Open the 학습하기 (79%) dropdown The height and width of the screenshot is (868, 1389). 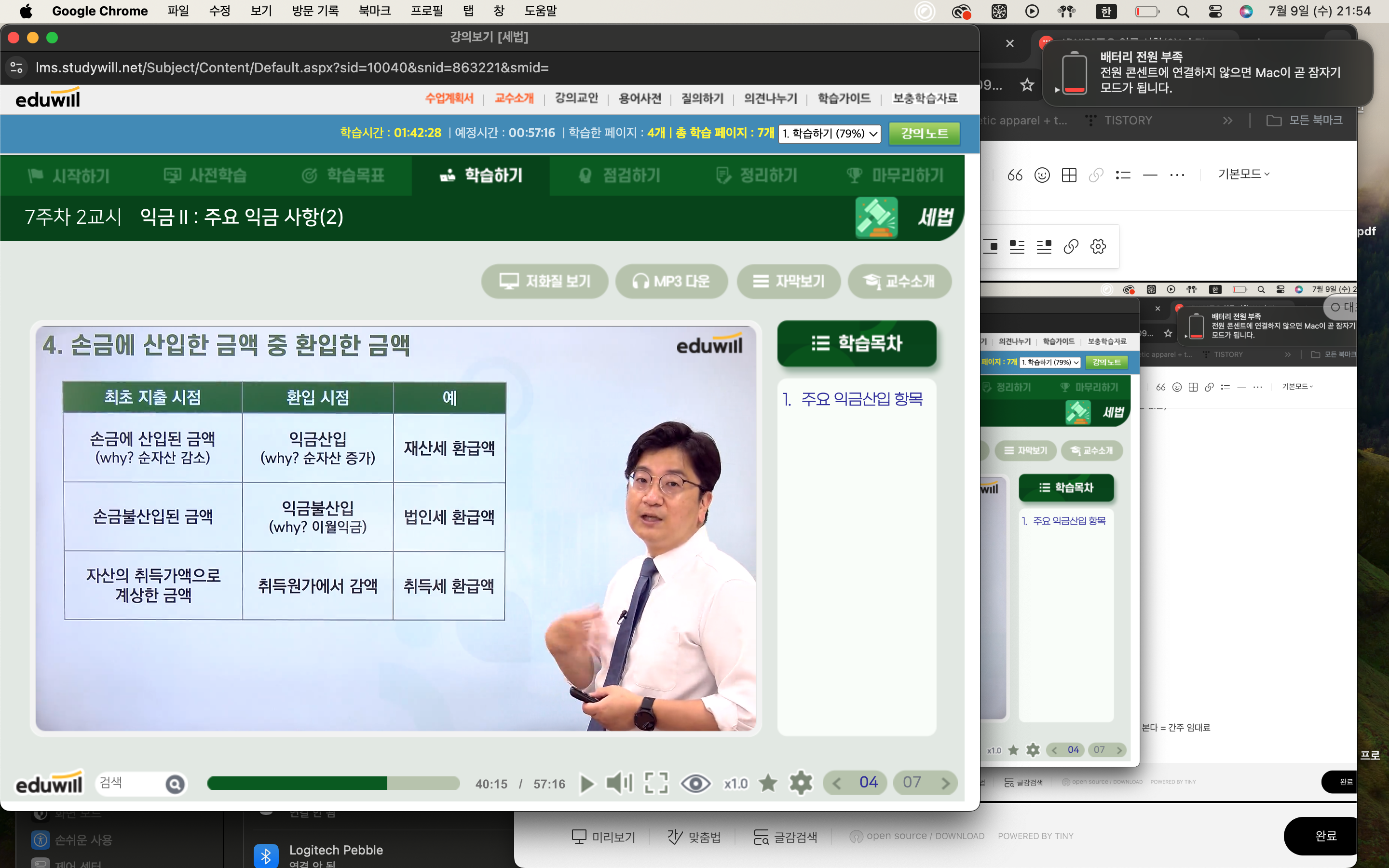point(830,134)
